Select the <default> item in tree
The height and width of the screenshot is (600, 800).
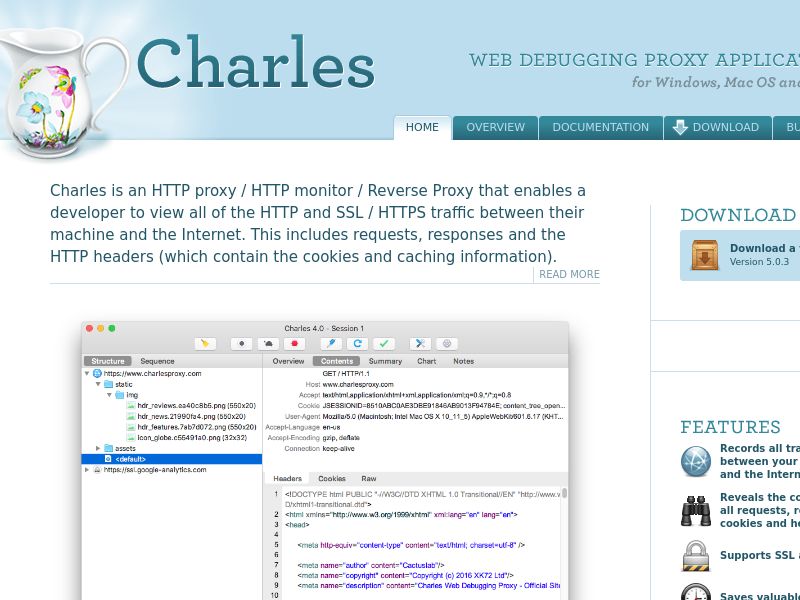click(130, 459)
